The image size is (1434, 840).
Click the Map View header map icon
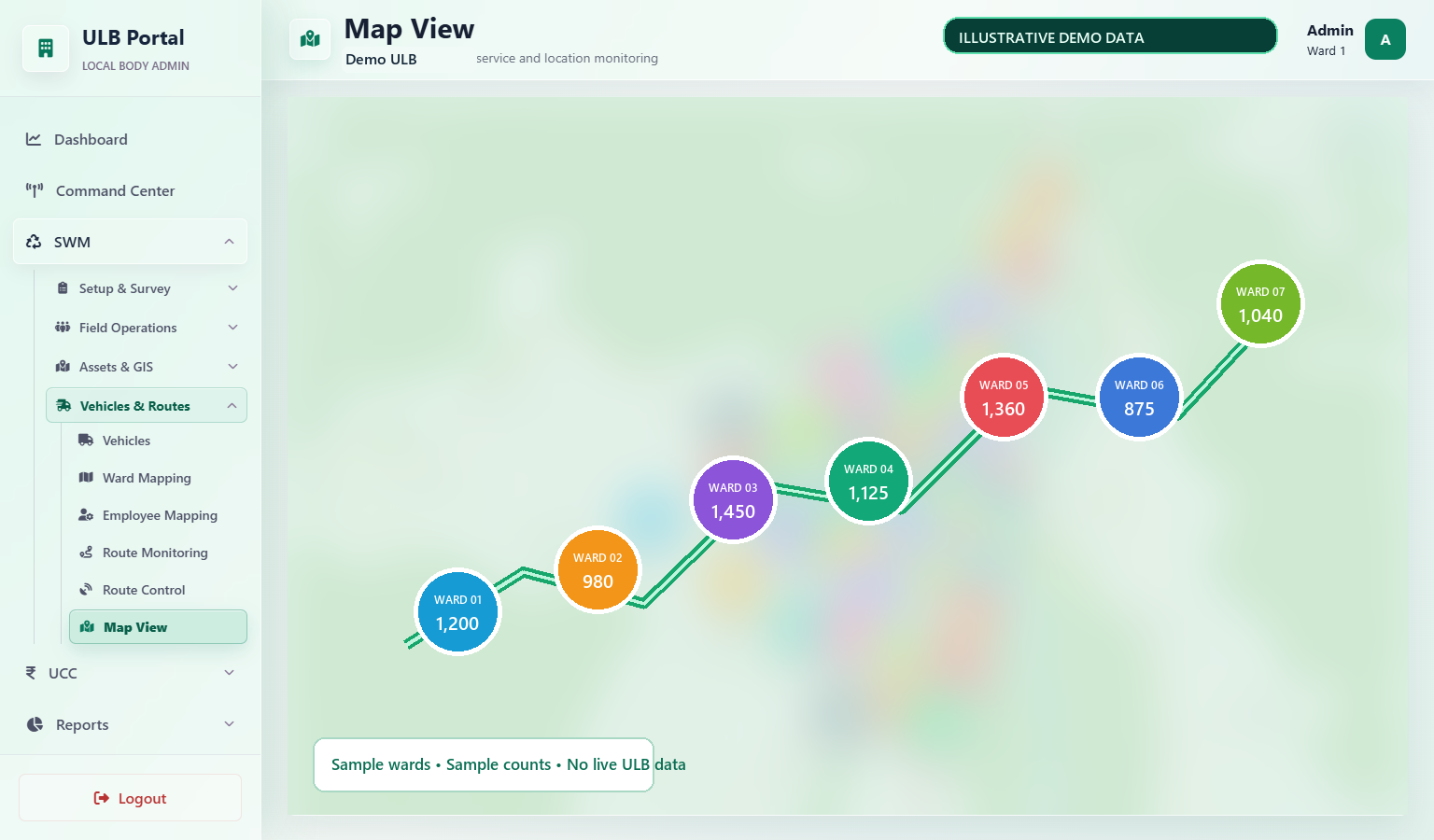coord(310,39)
